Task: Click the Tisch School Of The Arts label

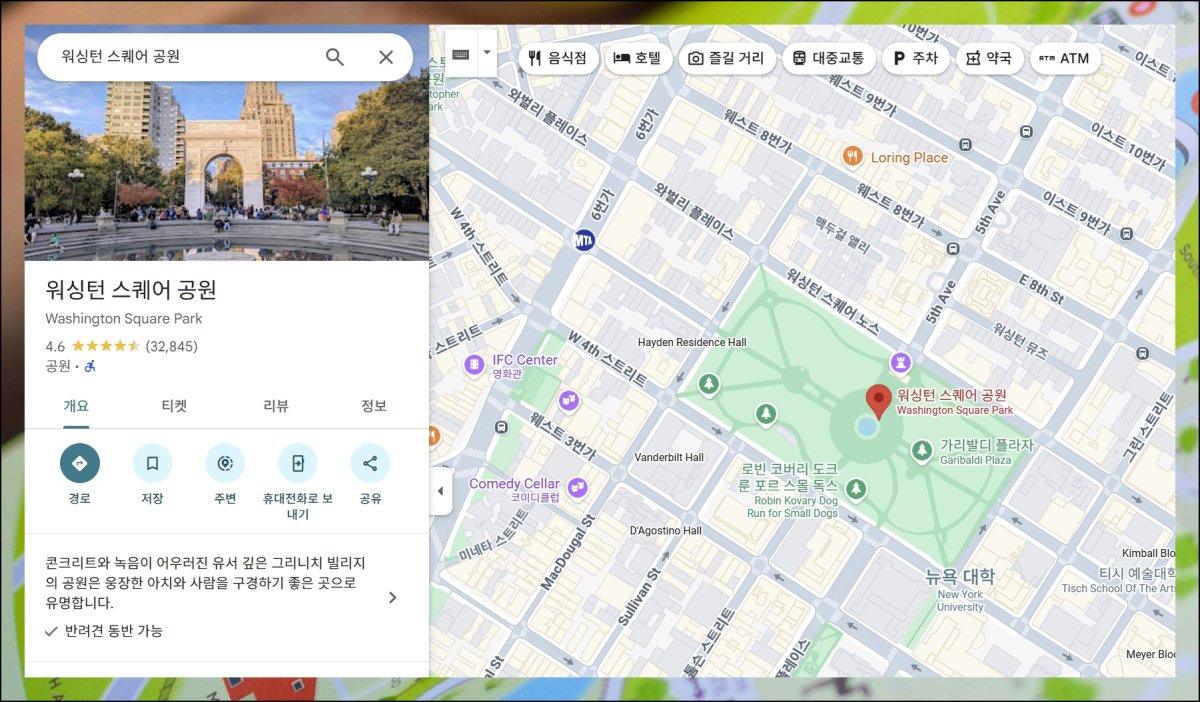Action: (x=1119, y=588)
